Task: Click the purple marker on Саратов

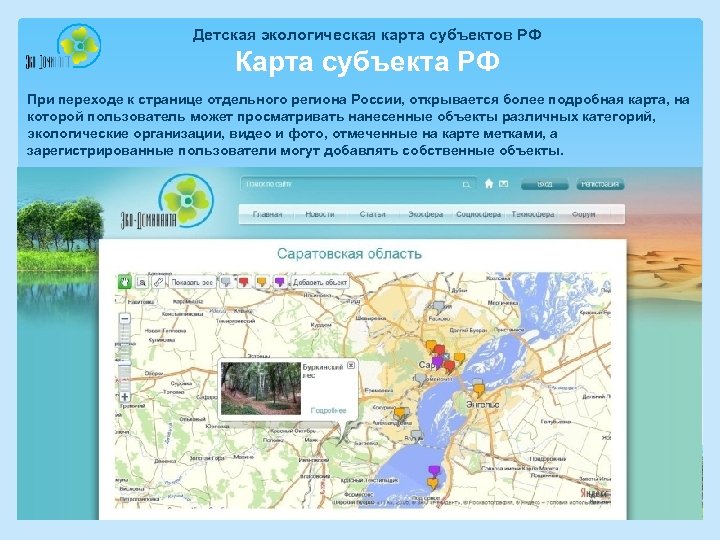Action: [x=437, y=363]
